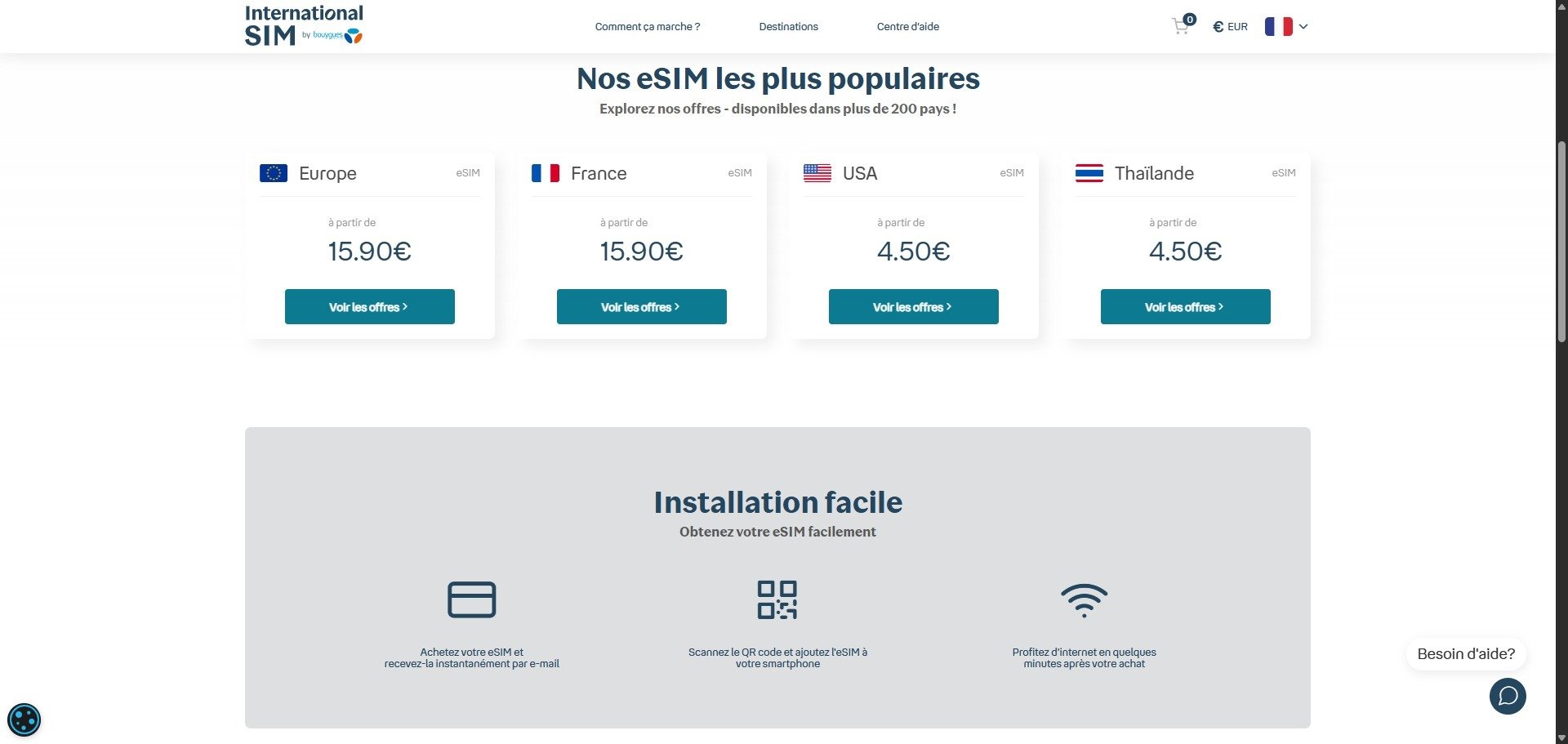Open the Destinations menu
Viewport: 1568px width, 744px height.
tap(788, 26)
